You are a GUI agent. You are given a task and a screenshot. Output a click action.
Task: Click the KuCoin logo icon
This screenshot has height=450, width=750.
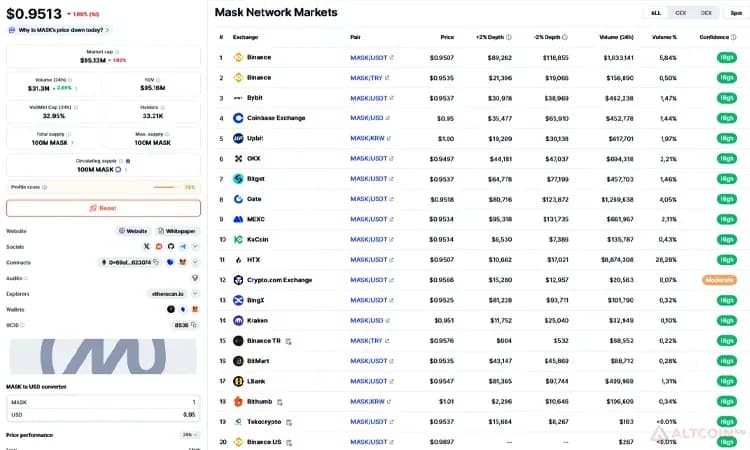tap(238, 240)
